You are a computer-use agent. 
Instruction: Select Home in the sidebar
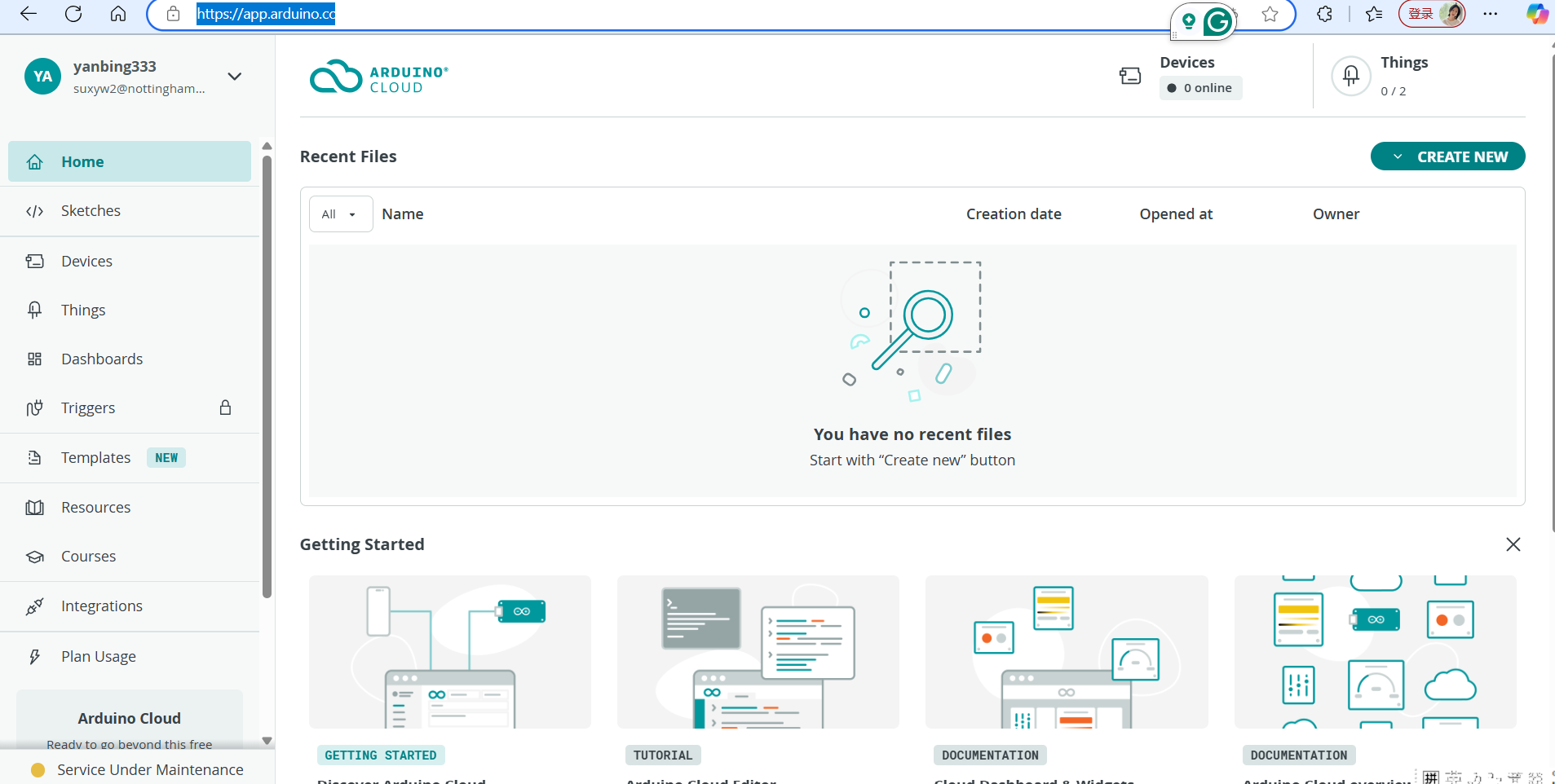(x=130, y=161)
